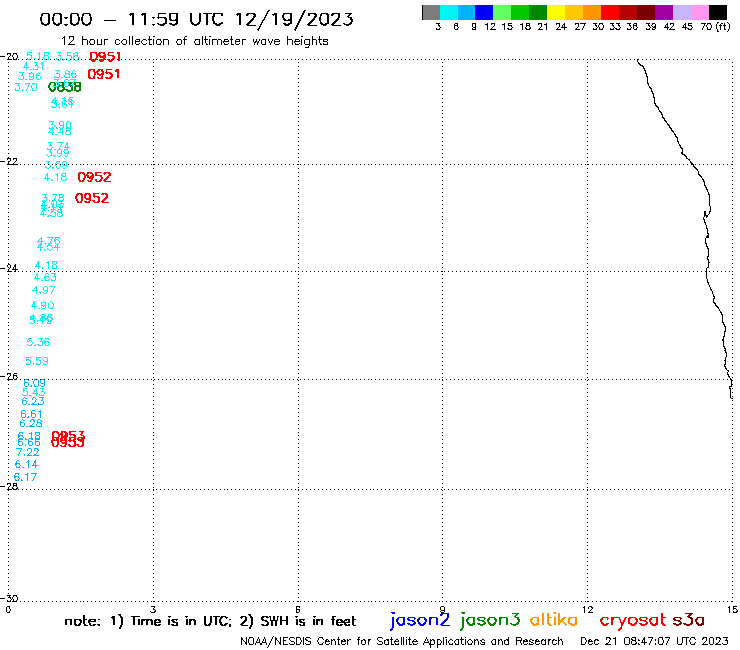Image resolution: width=740 pixels, height=650 pixels.
Task: Click the note 'Time is in UTC'
Action: point(180,621)
